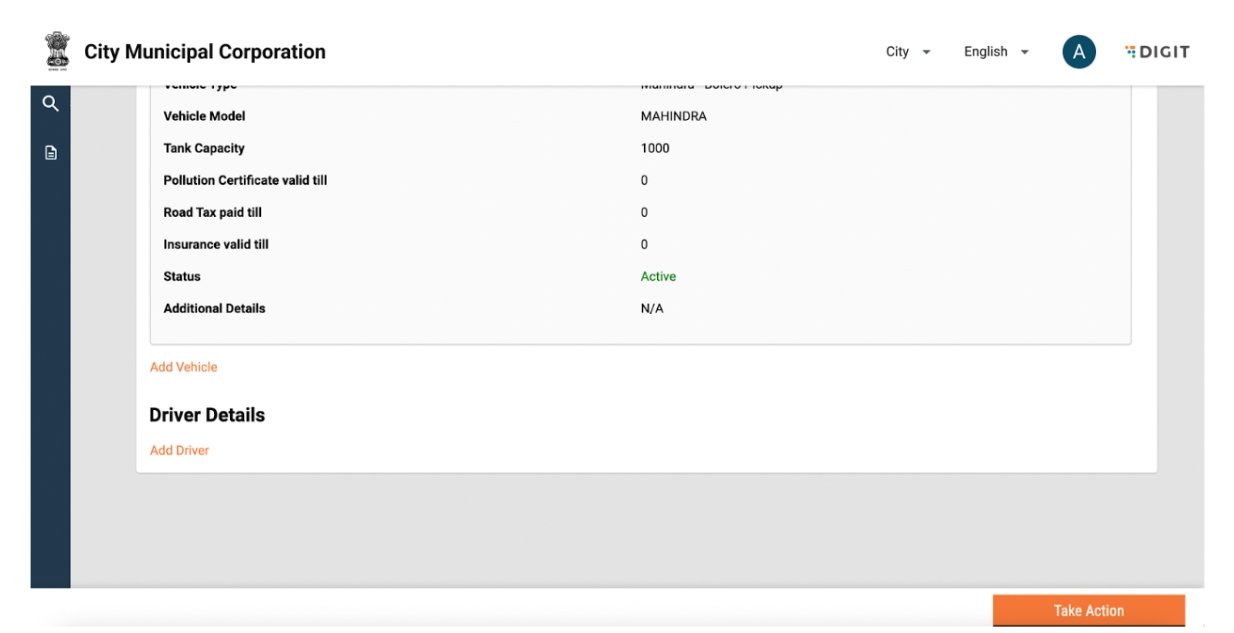Screen dimensions: 1234x633
Task: Click the City Municipal Corporation title
Action: tap(205, 52)
